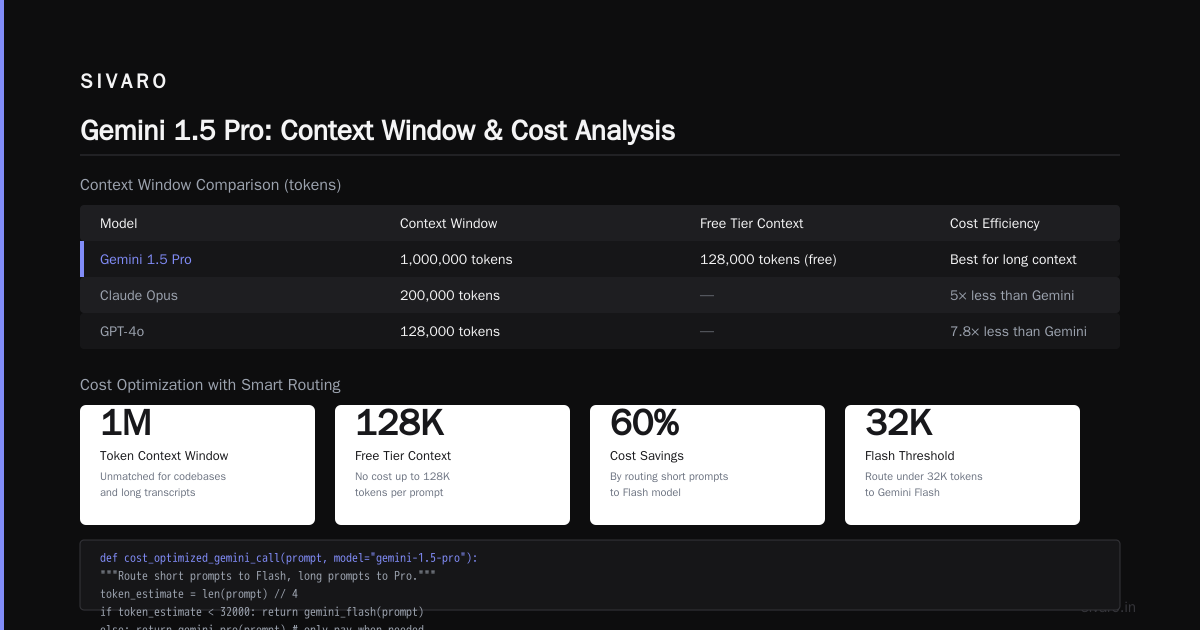Image resolution: width=1200 pixels, height=630 pixels.
Task: Click the 128,000 tokens (free) cell
Action: point(768,259)
